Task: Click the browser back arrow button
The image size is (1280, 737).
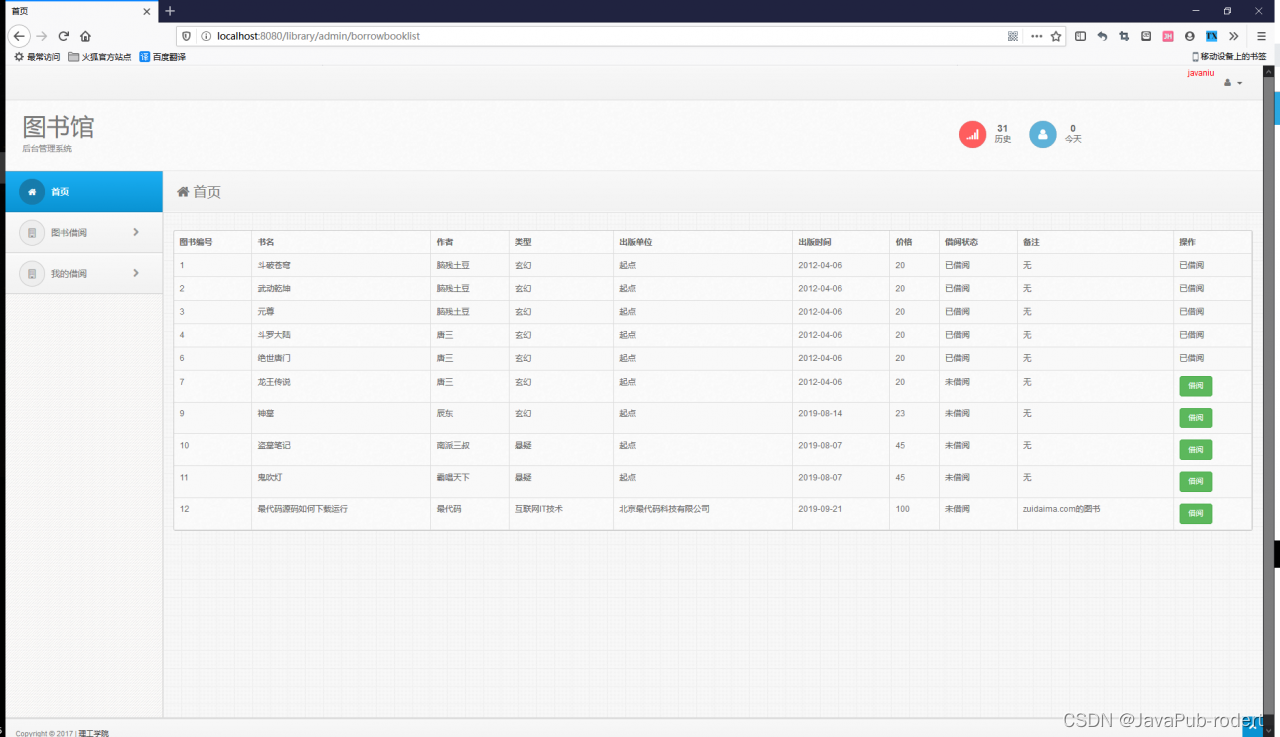Action: pyautogui.click(x=18, y=36)
